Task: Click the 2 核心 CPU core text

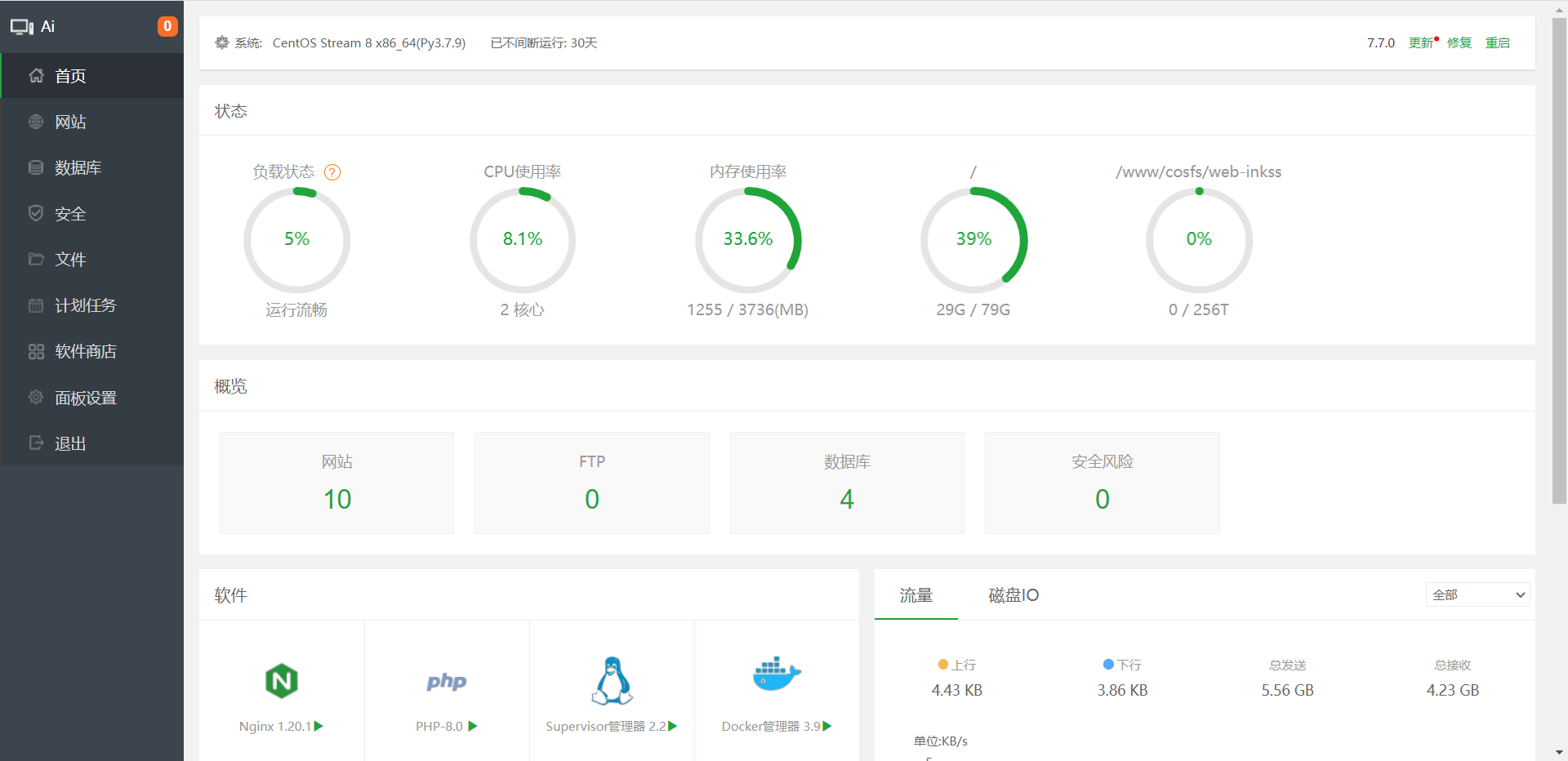Action: [x=523, y=309]
